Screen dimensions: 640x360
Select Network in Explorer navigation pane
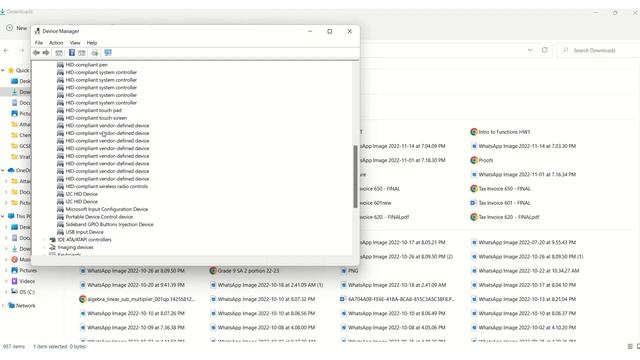point(26,305)
